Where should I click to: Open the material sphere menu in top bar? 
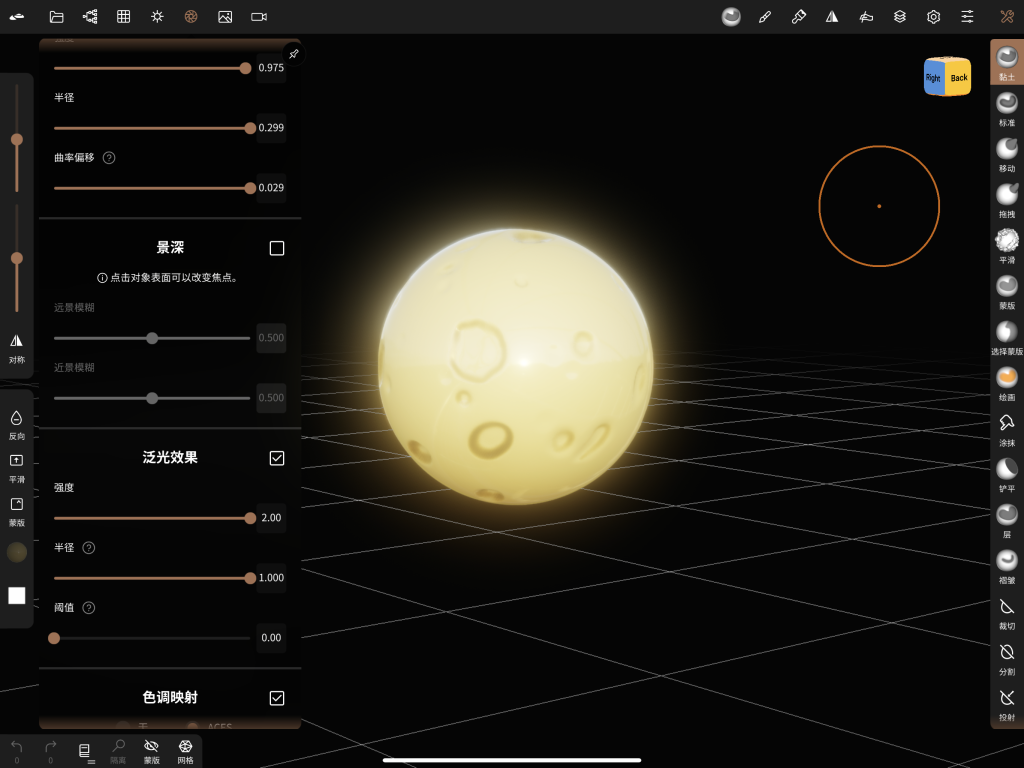coord(731,17)
